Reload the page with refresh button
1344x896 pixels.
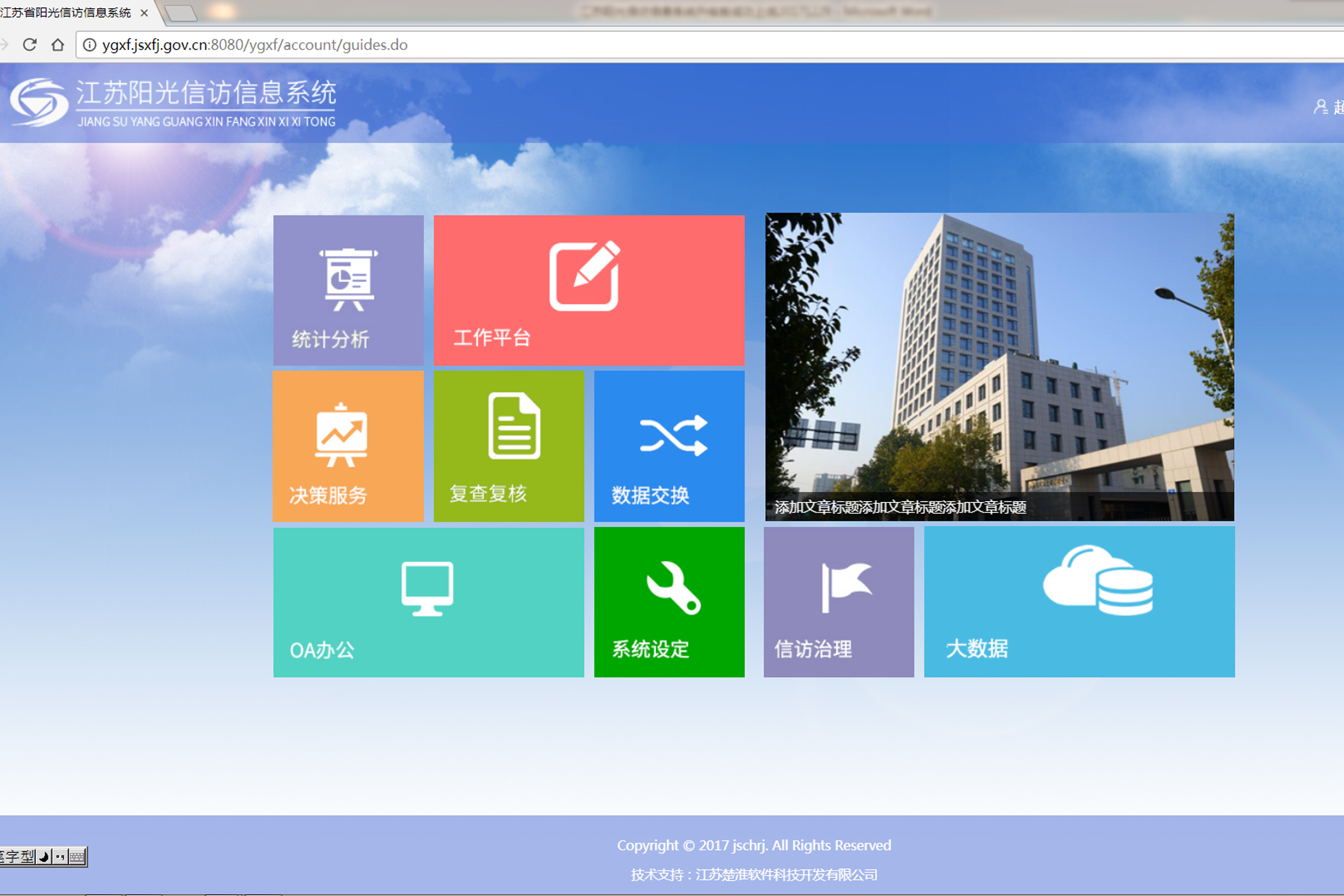pyautogui.click(x=30, y=44)
